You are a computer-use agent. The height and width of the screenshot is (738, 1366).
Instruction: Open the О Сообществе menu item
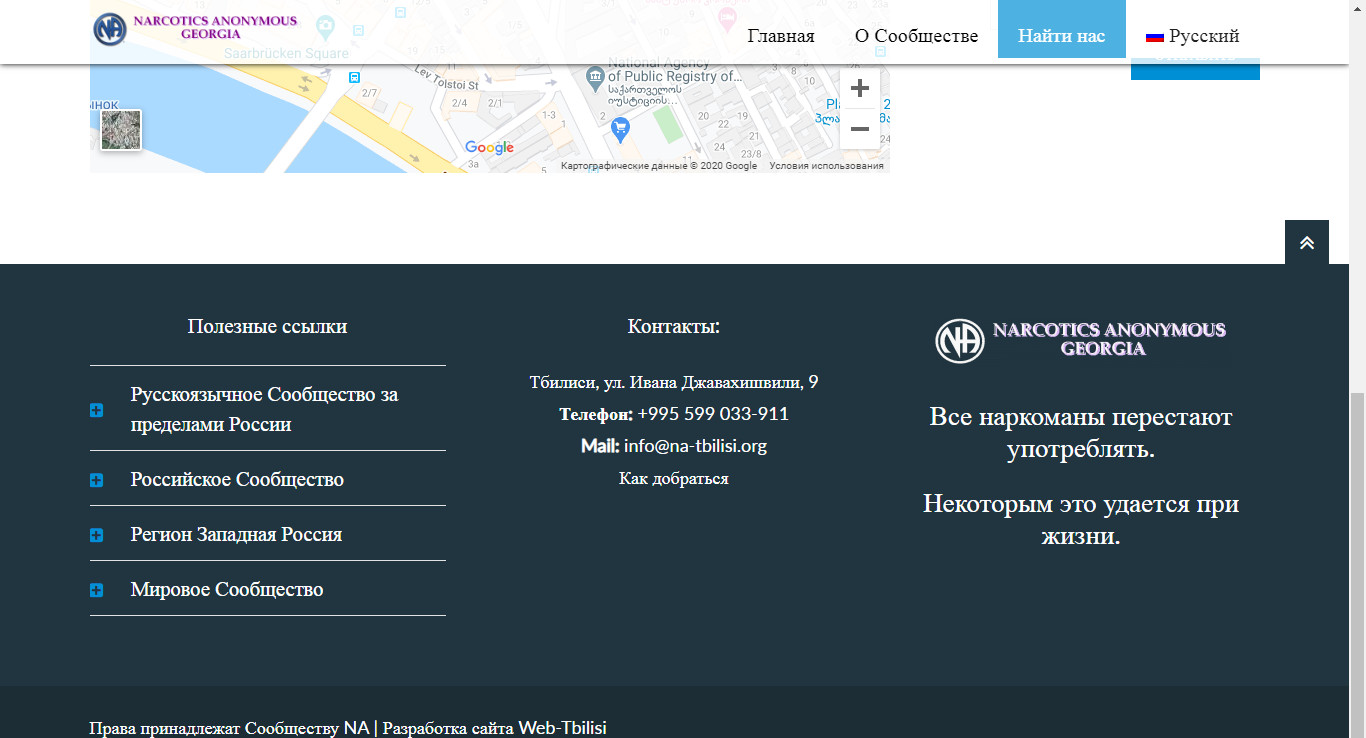[916, 36]
